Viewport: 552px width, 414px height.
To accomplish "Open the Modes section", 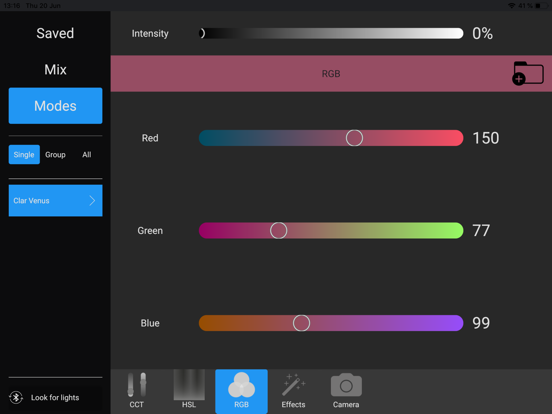I will 56,106.
